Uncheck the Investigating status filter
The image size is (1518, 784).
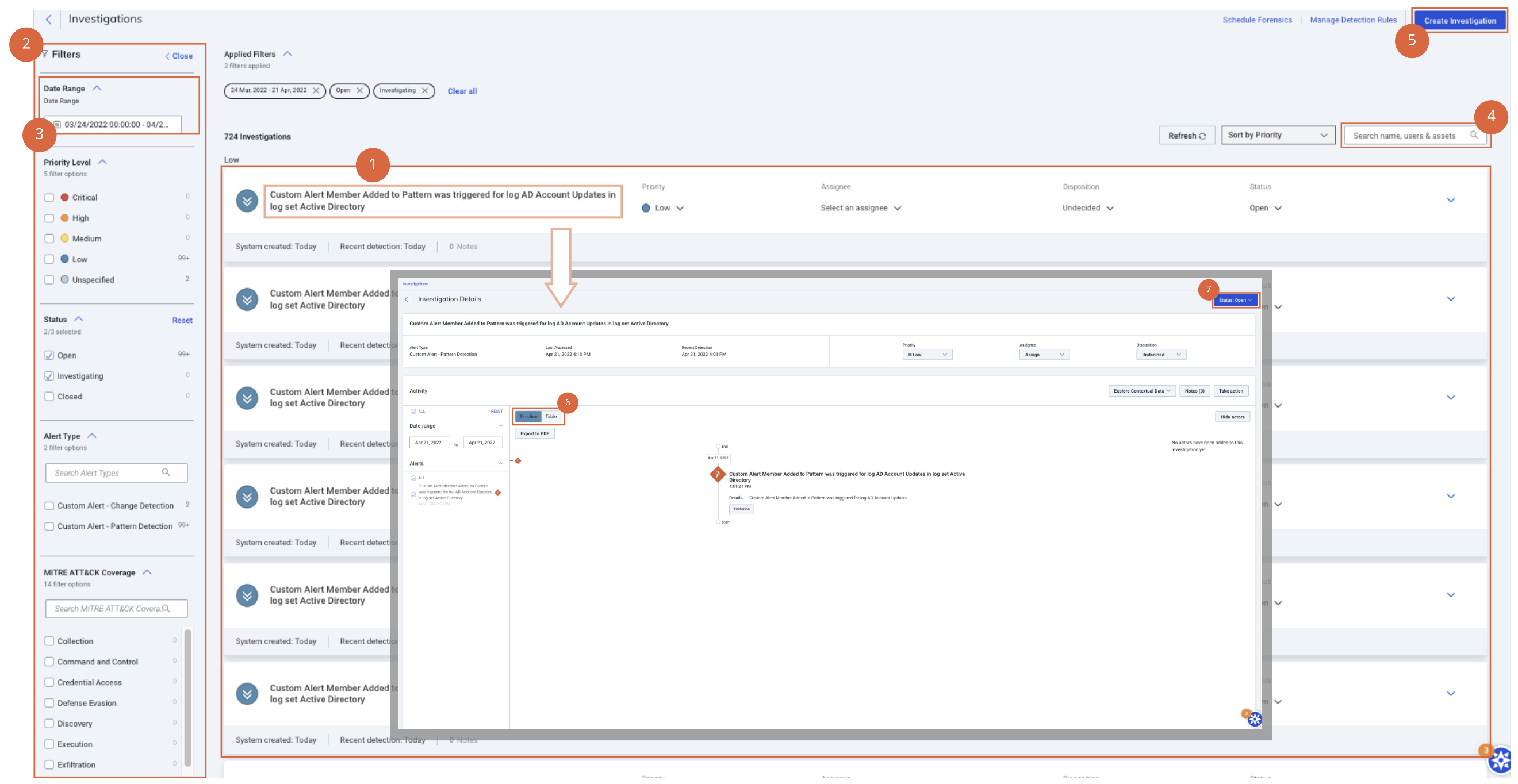49,376
